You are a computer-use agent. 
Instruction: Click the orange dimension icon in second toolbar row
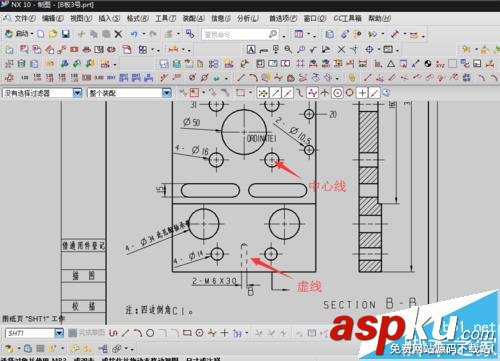[173, 50]
